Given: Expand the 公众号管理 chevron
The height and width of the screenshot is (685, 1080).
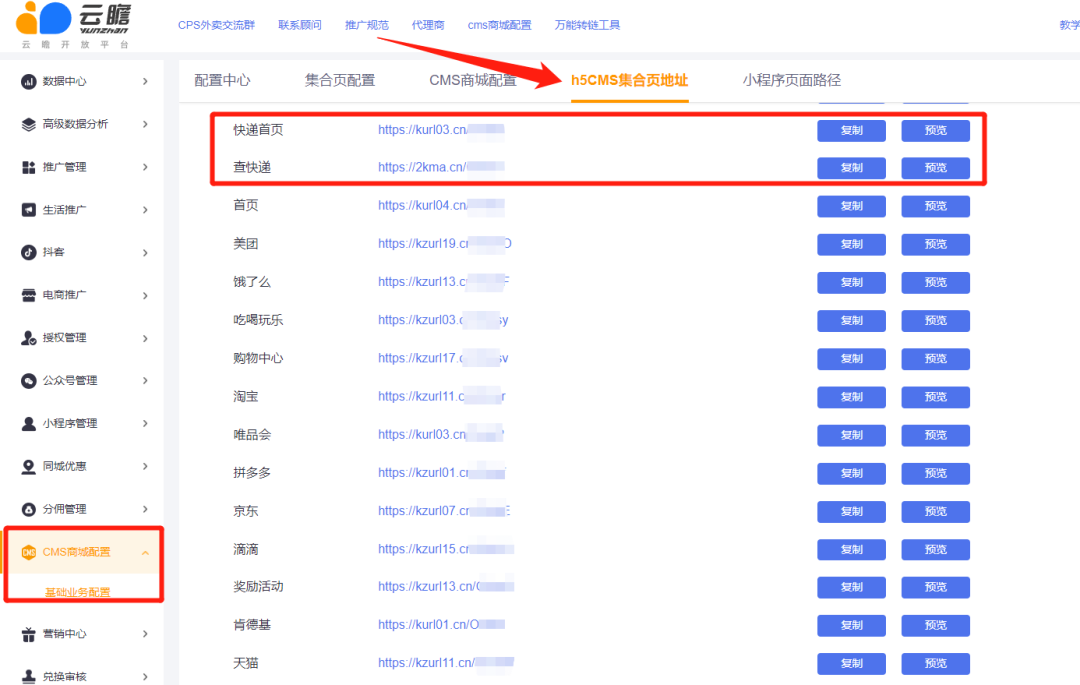Looking at the screenshot, I should [x=145, y=381].
